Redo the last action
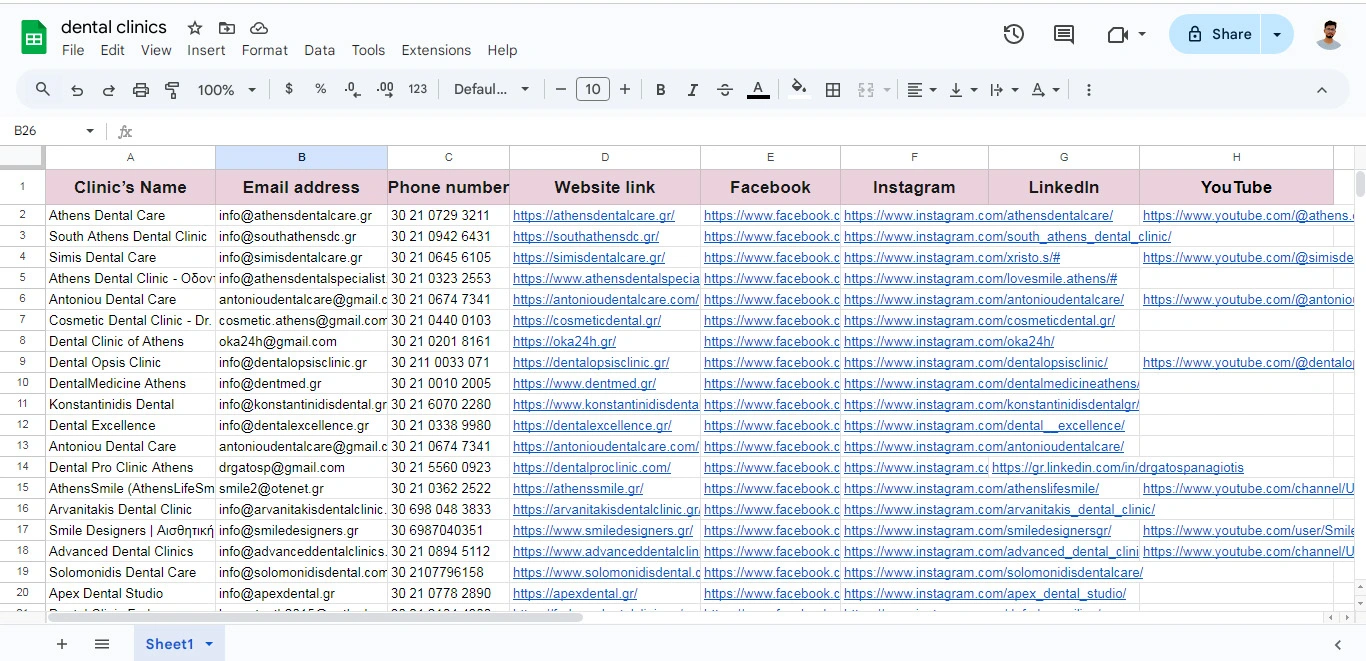This screenshot has height=661, width=1366. point(109,90)
